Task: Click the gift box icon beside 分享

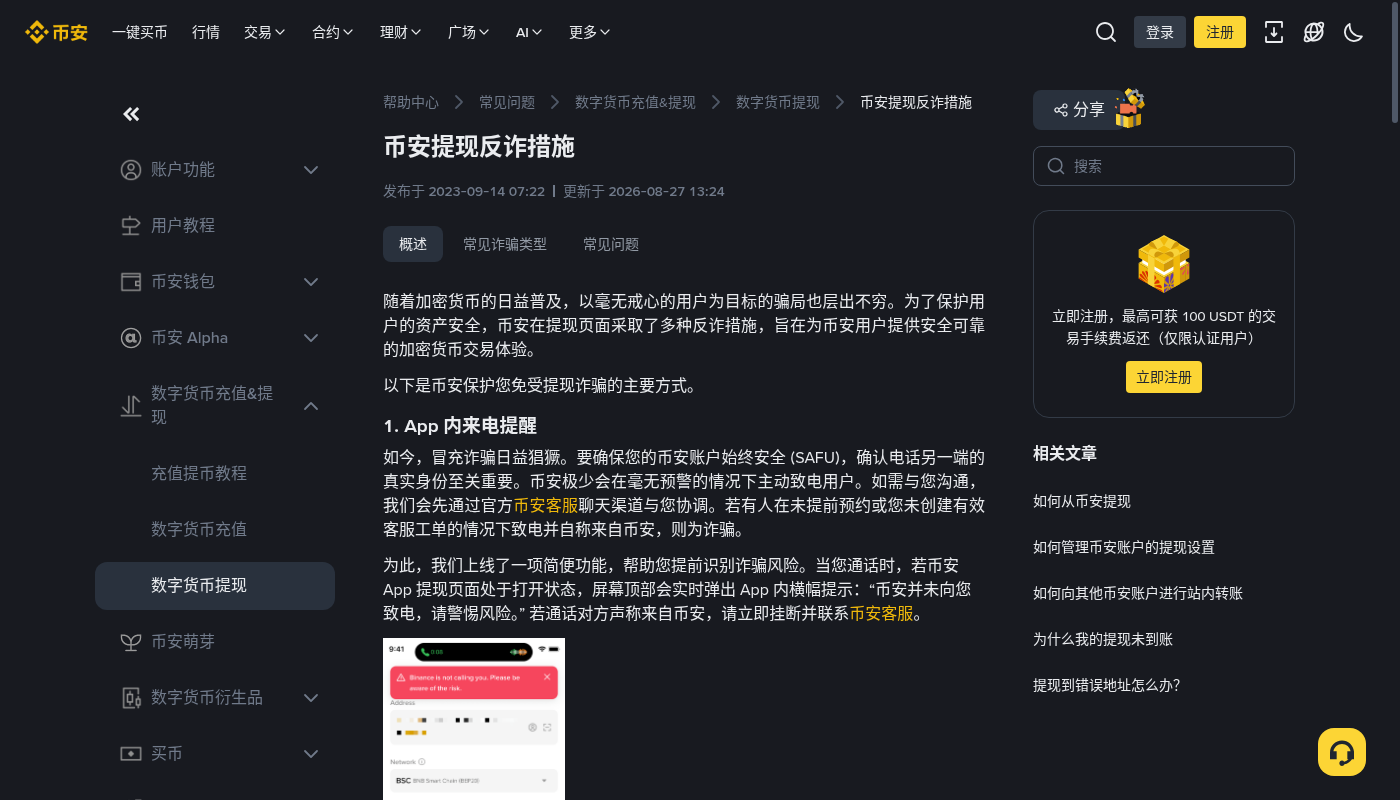Action: [1129, 108]
